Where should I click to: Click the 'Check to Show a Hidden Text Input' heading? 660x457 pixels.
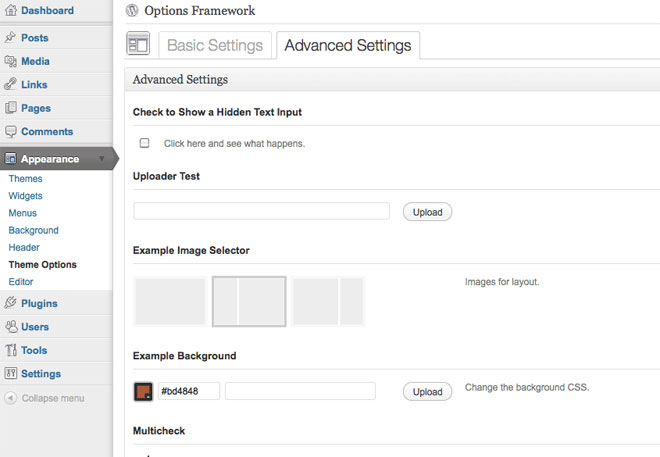(x=217, y=112)
